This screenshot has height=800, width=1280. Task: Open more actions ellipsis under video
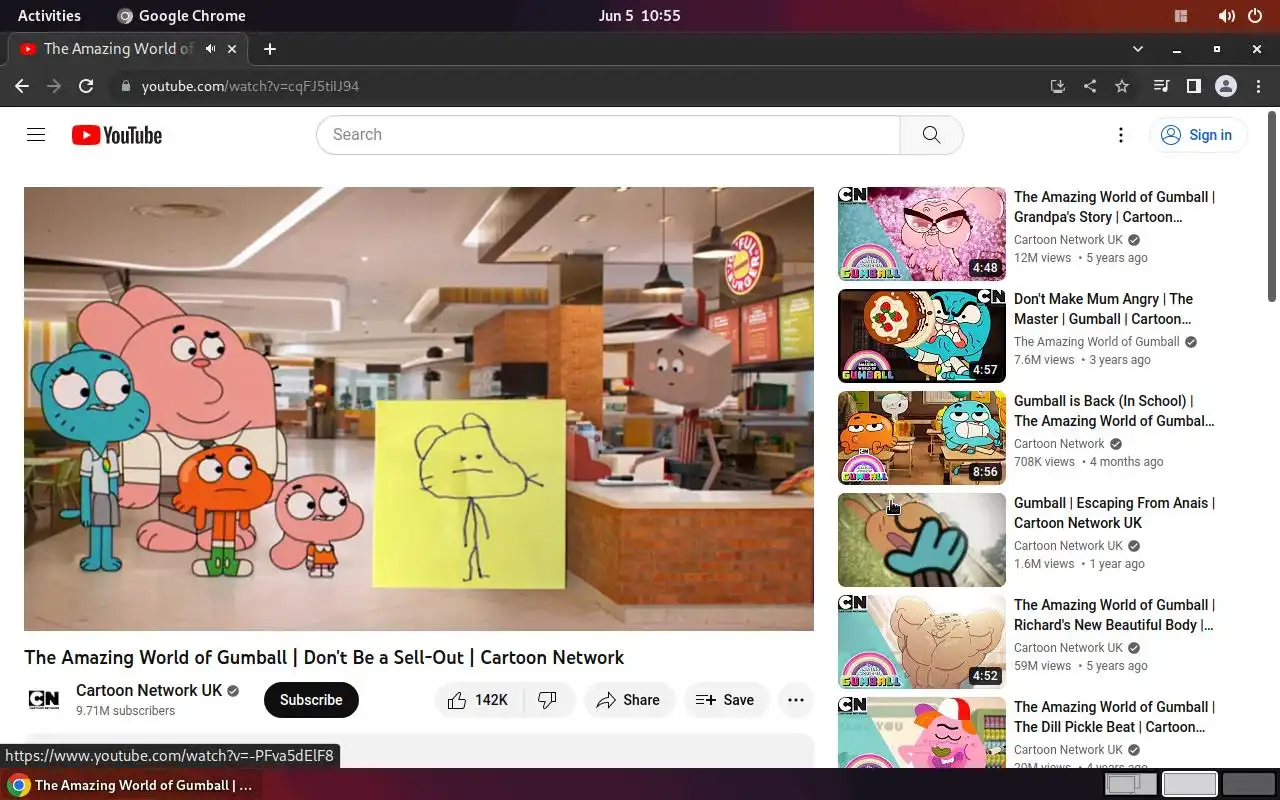[796, 700]
